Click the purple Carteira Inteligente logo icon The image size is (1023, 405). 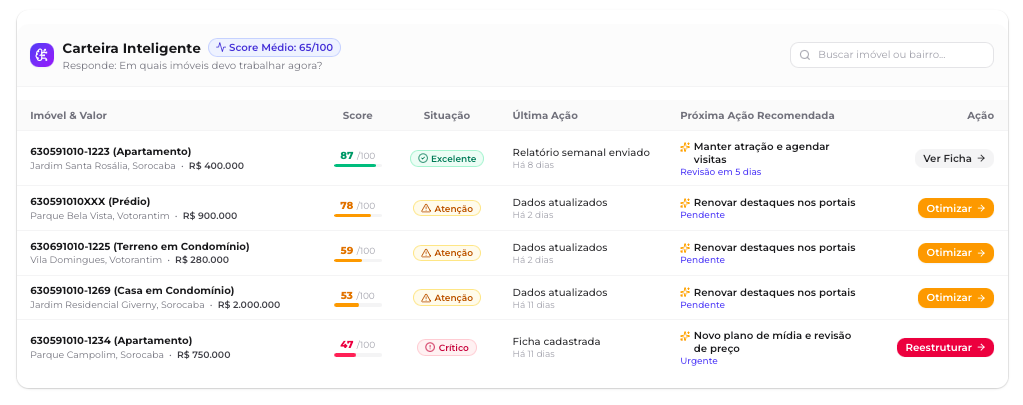pos(42,55)
